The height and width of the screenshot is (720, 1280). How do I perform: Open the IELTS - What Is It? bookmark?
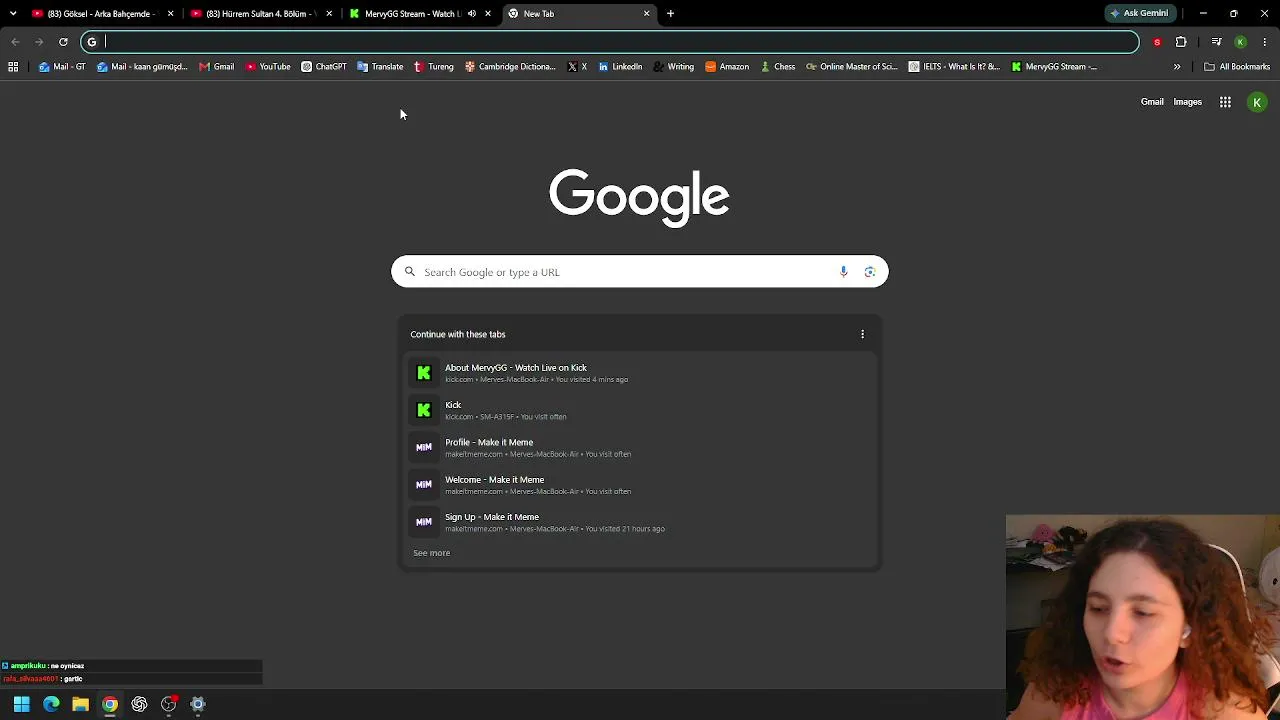[954, 67]
